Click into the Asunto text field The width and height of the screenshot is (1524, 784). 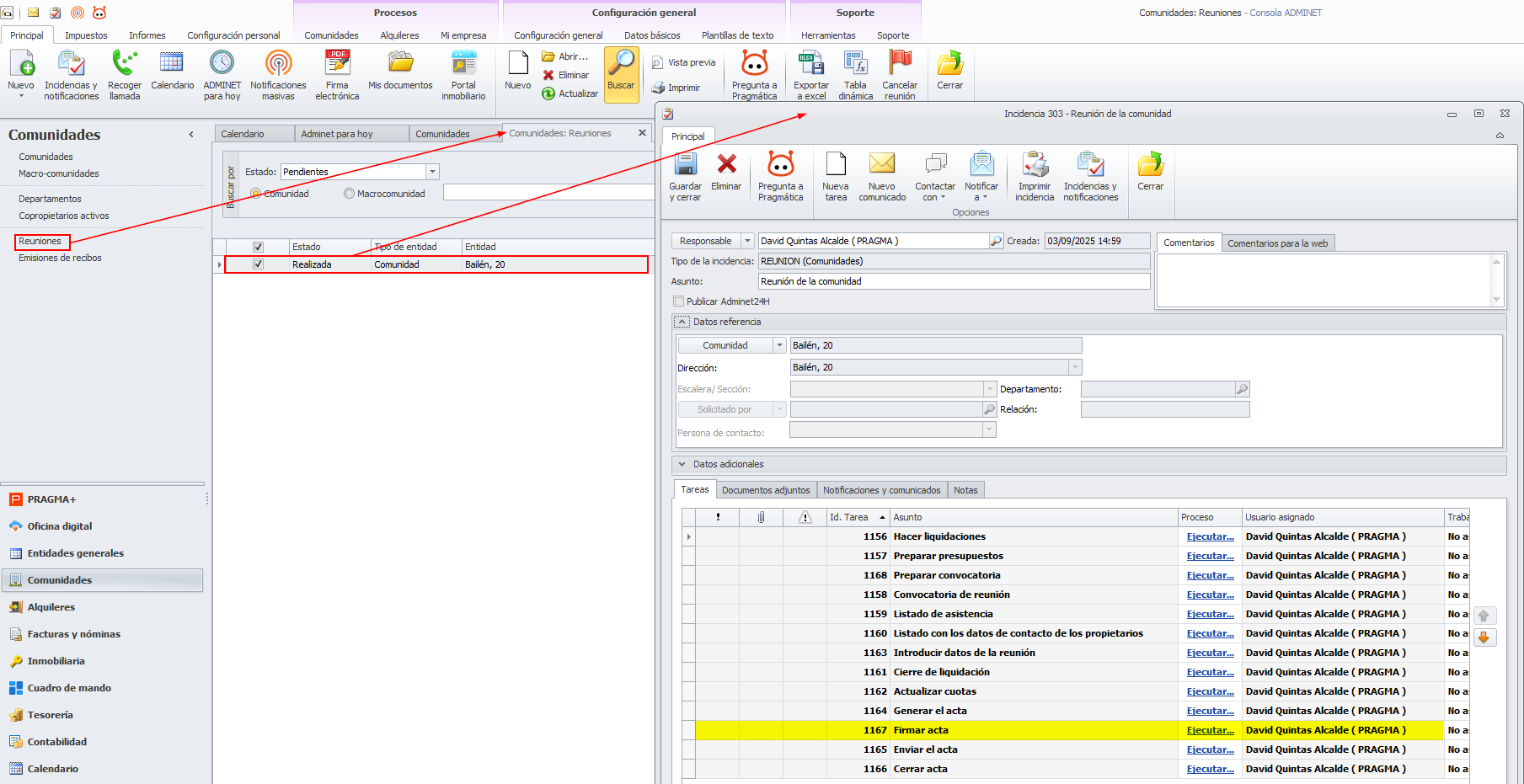[x=954, y=281]
